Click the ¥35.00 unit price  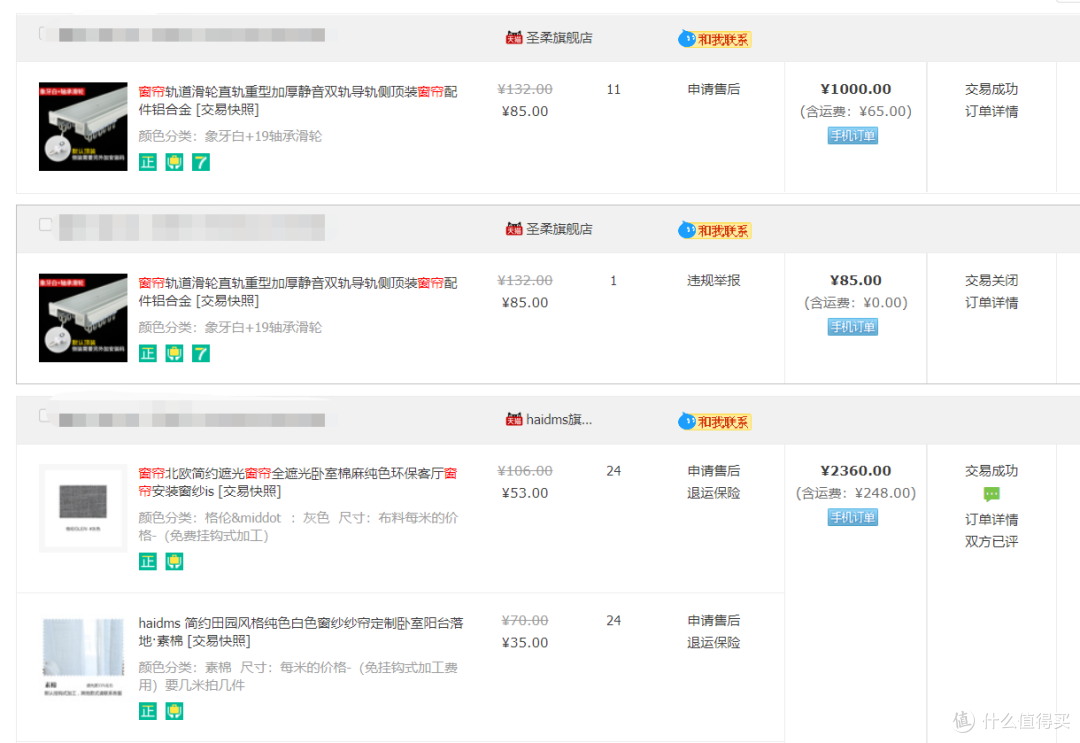point(525,642)
